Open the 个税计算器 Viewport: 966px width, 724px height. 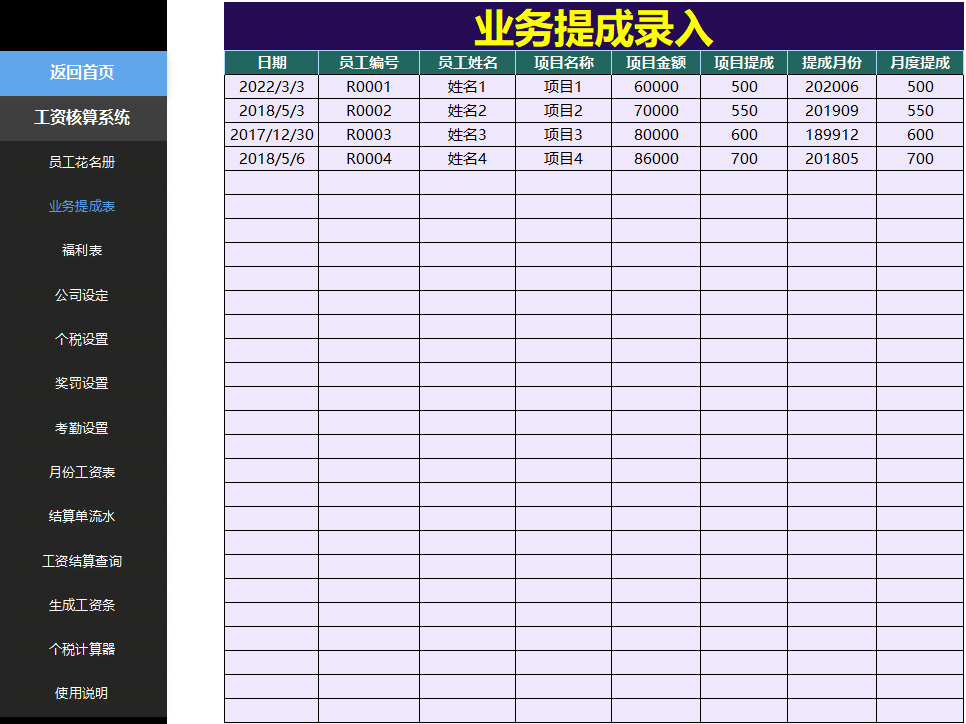[x=82, y=649]
